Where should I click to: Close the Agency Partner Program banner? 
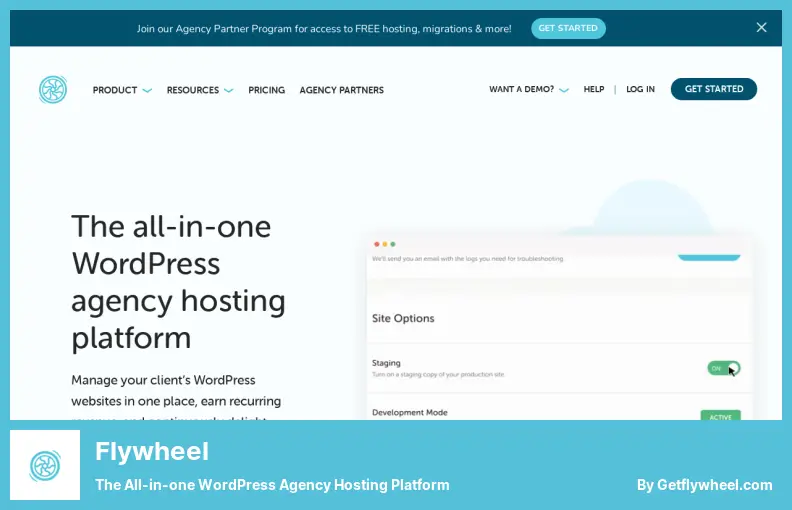tap(761, 28)
